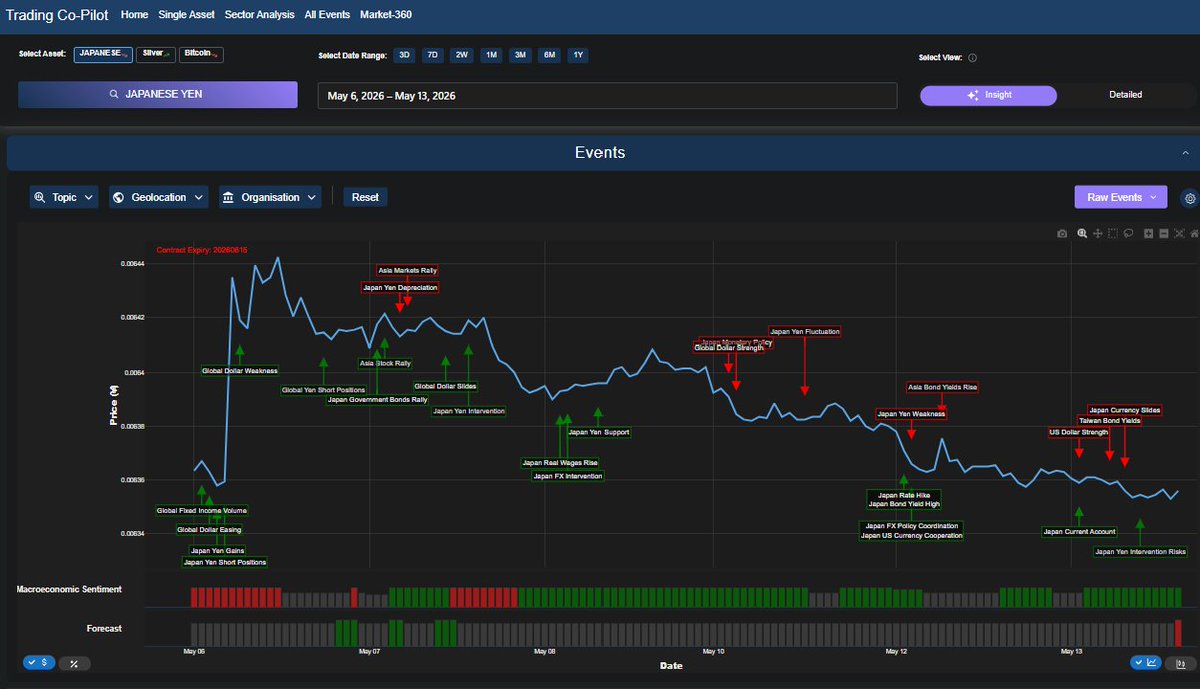Open events settings gear icon
Viewport: 1200px width, 689px height.
[1189, 198]
